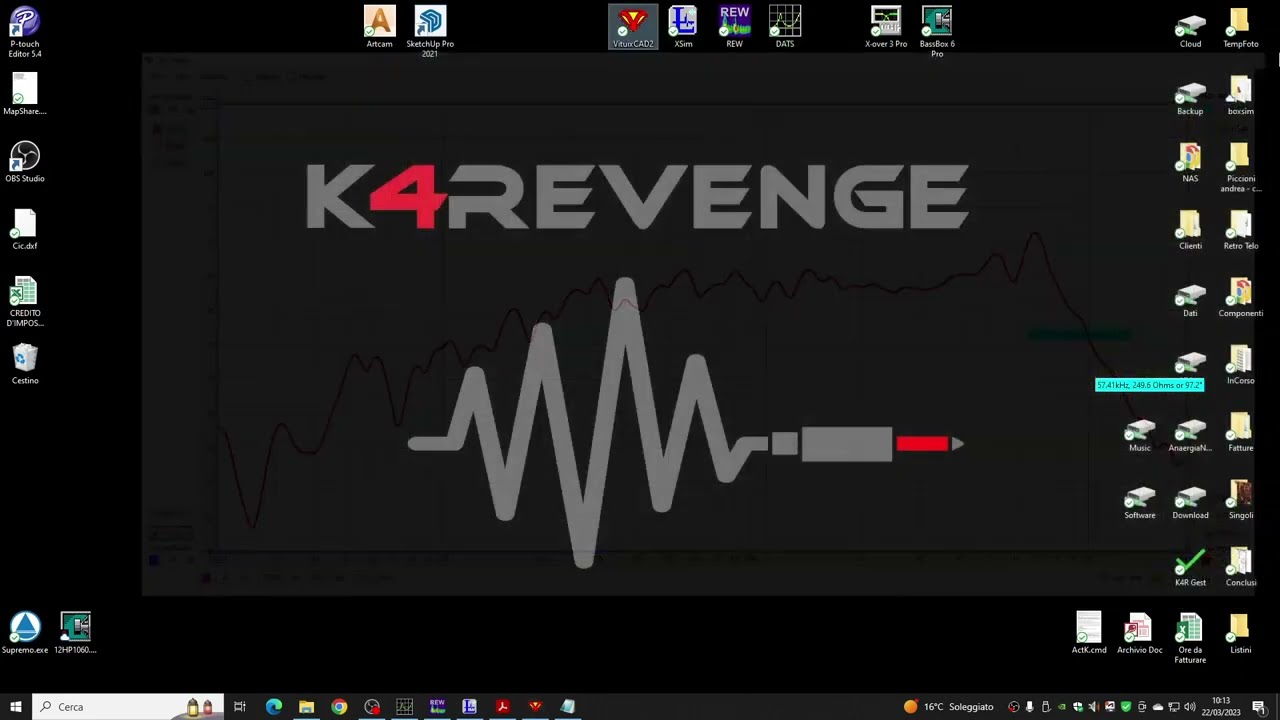Open the Componenti folder
The width and height of the screenshot is (1280, 720).
point(1240,297)
